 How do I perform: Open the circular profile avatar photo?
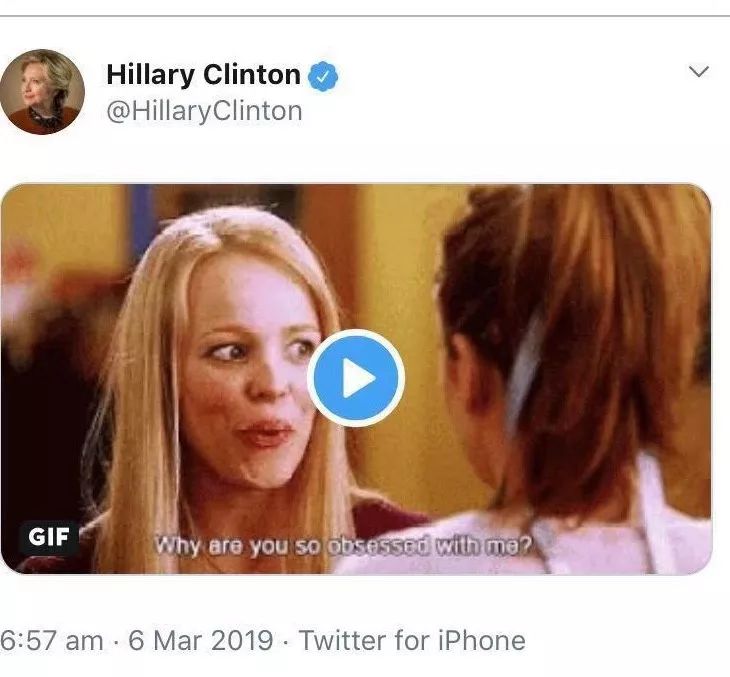tap(42, 92)
